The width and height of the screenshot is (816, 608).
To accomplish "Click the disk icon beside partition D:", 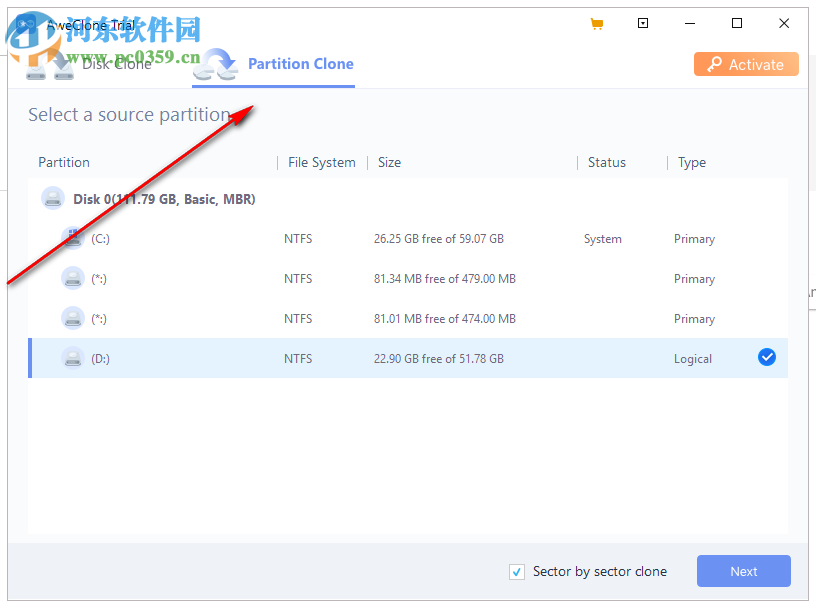I will 72,358.
